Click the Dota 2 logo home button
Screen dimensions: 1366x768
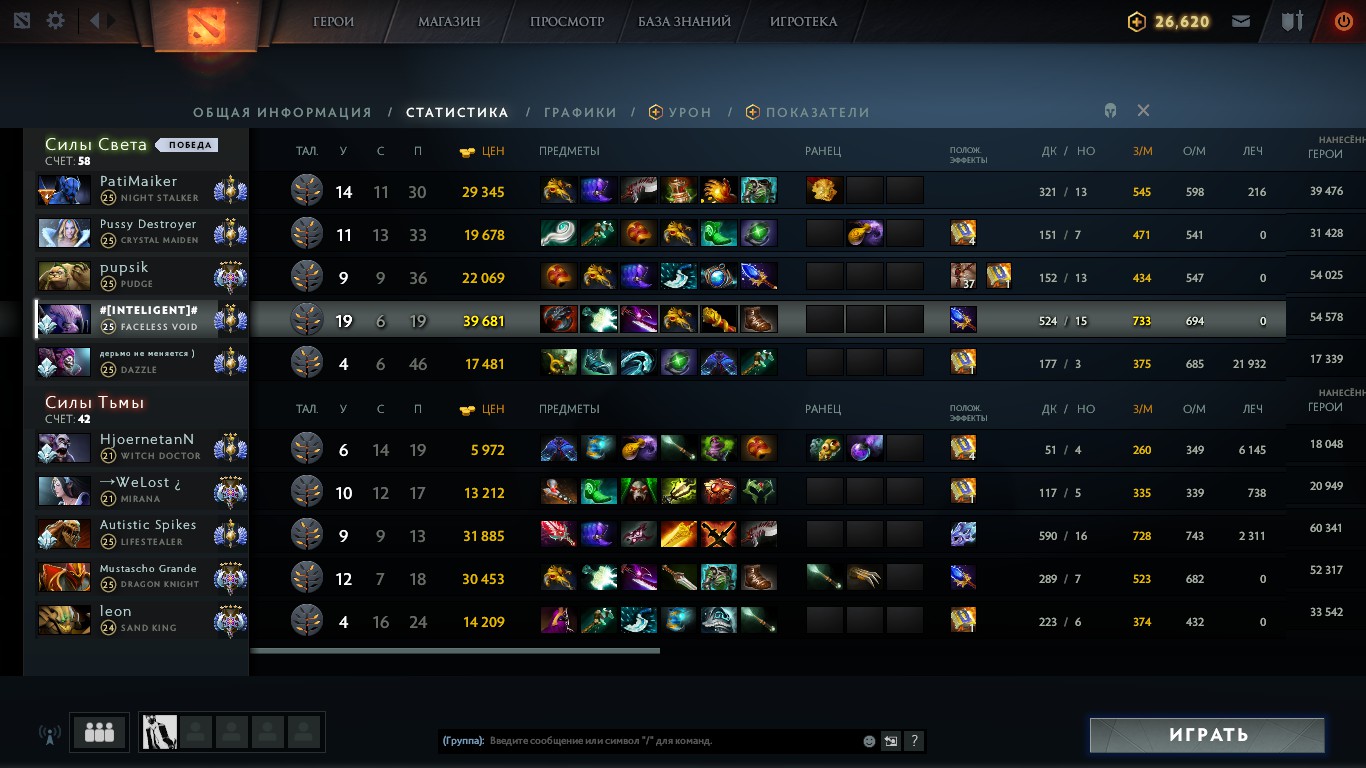207,26
